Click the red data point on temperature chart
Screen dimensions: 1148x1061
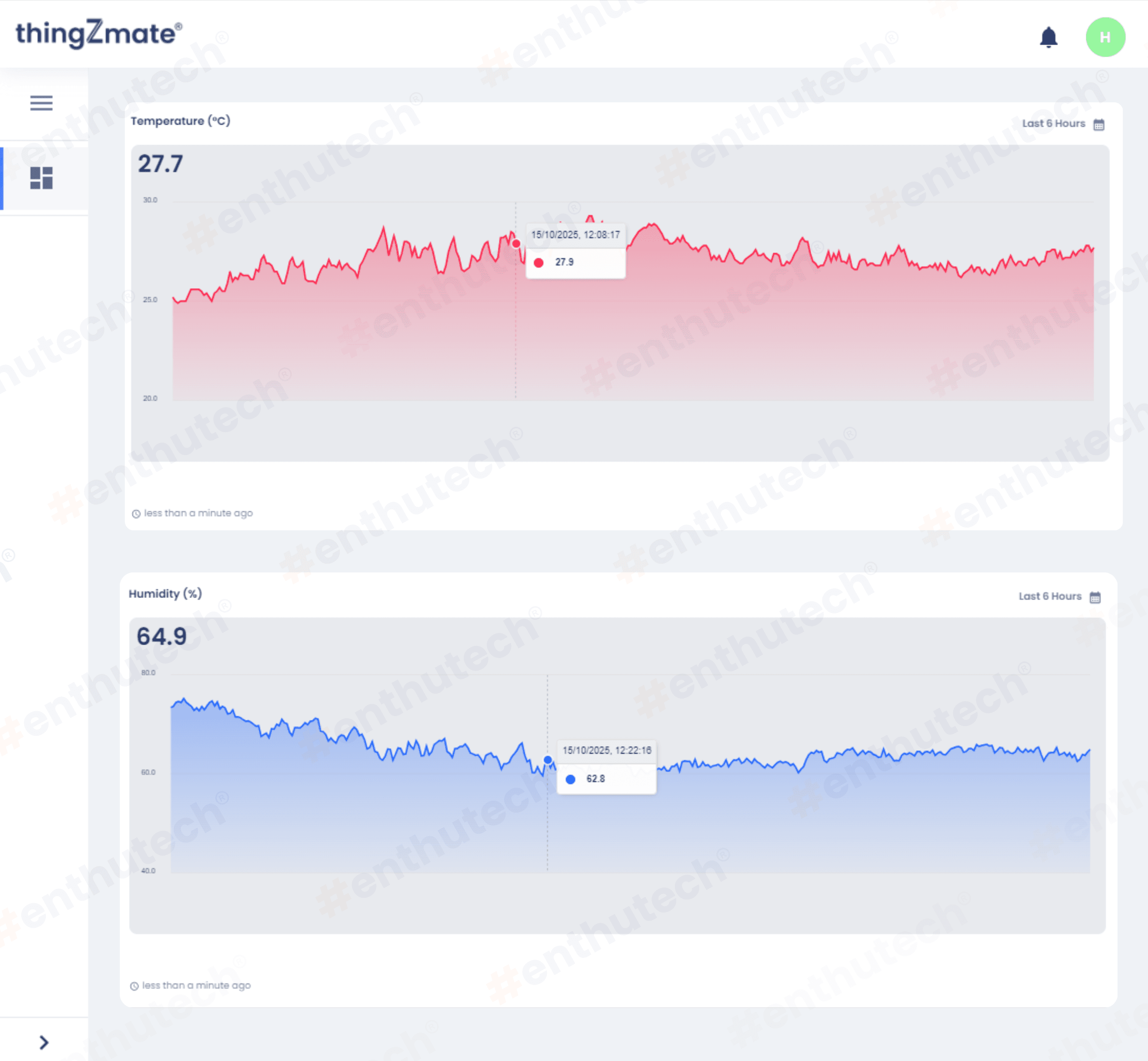point(516,244)
